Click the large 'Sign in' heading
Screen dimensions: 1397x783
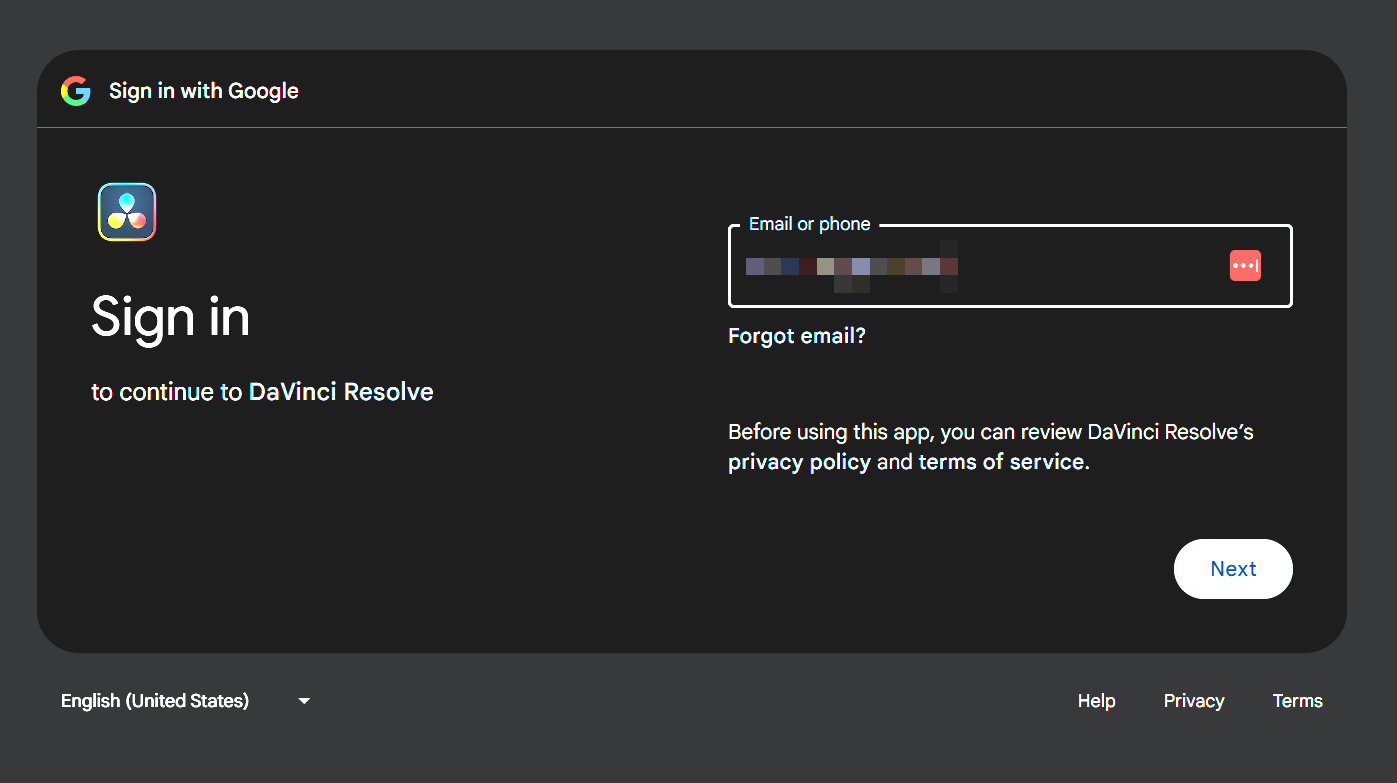click(170, 317)
